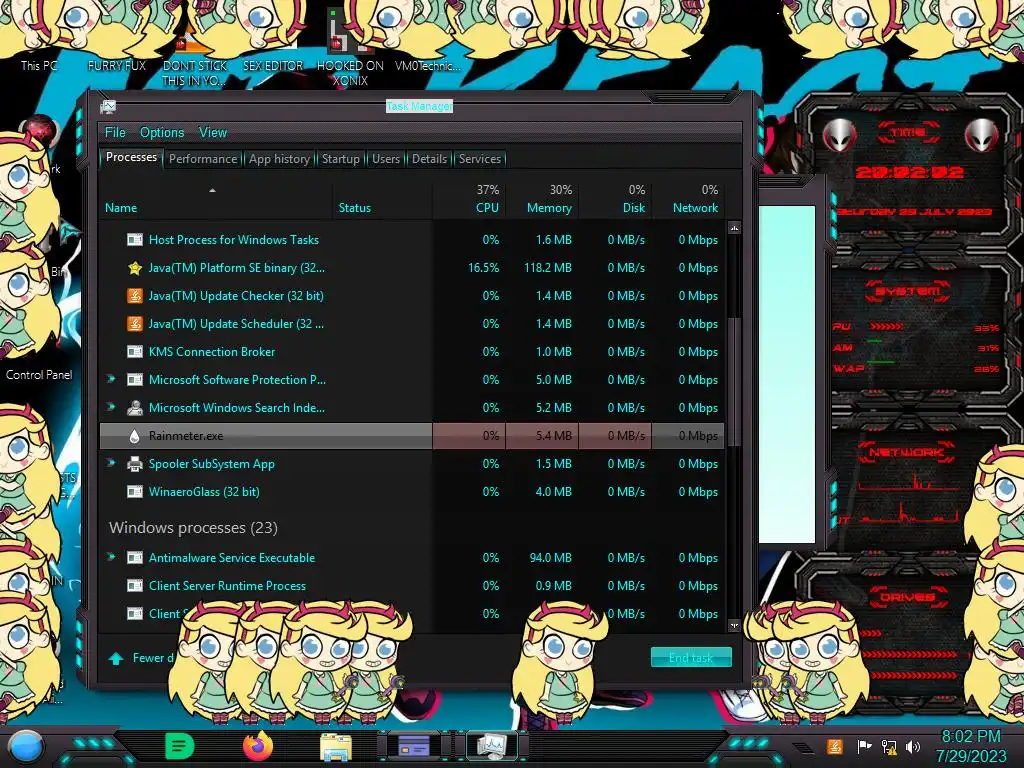Click the Start orb on taskbar
The width and height of the screenshot is (1024, 768).
pyautogui.click(x=26, y=747)
